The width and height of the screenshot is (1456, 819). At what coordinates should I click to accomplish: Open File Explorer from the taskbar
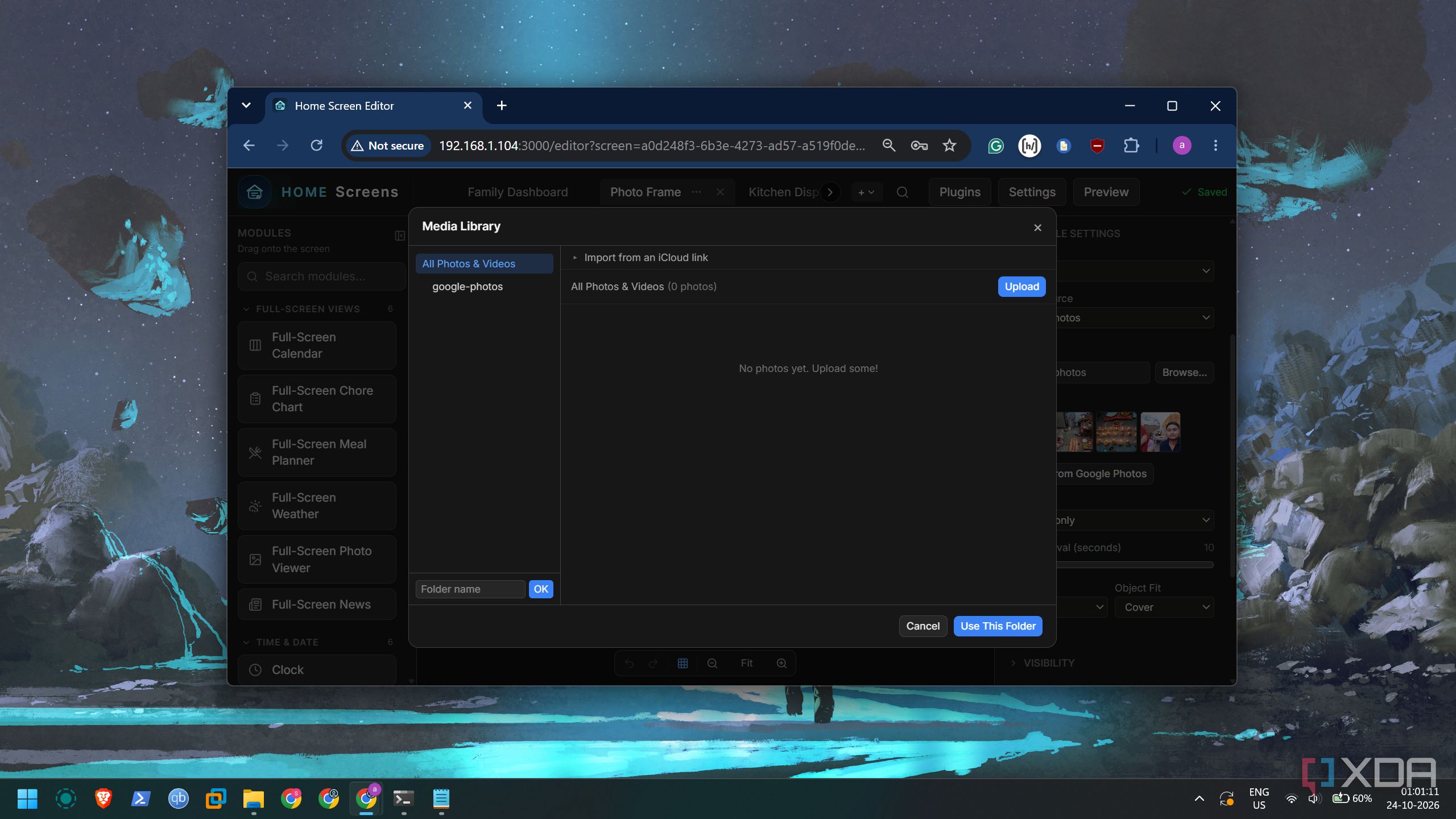tap(253, 799)
